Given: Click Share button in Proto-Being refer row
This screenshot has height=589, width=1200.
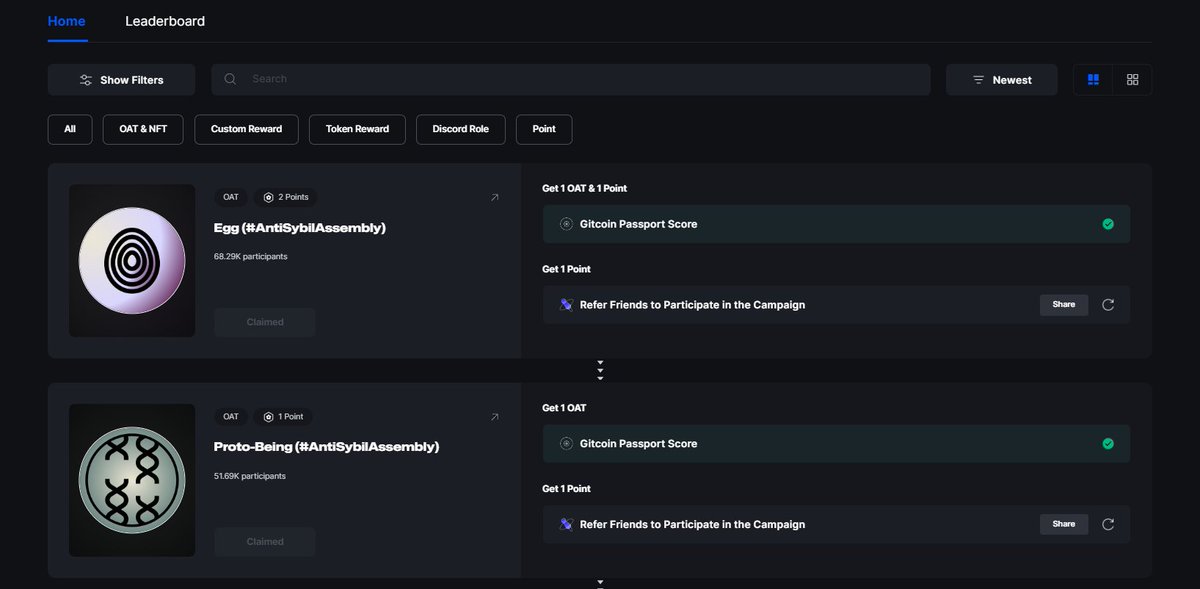Looking at the screenshot, I should (x=1064, y=524).
